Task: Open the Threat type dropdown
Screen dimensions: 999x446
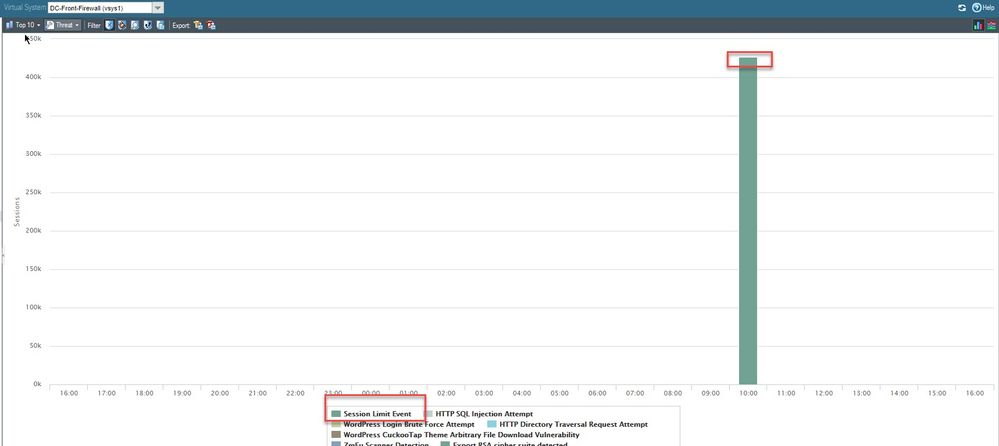Action: point(63,25)
